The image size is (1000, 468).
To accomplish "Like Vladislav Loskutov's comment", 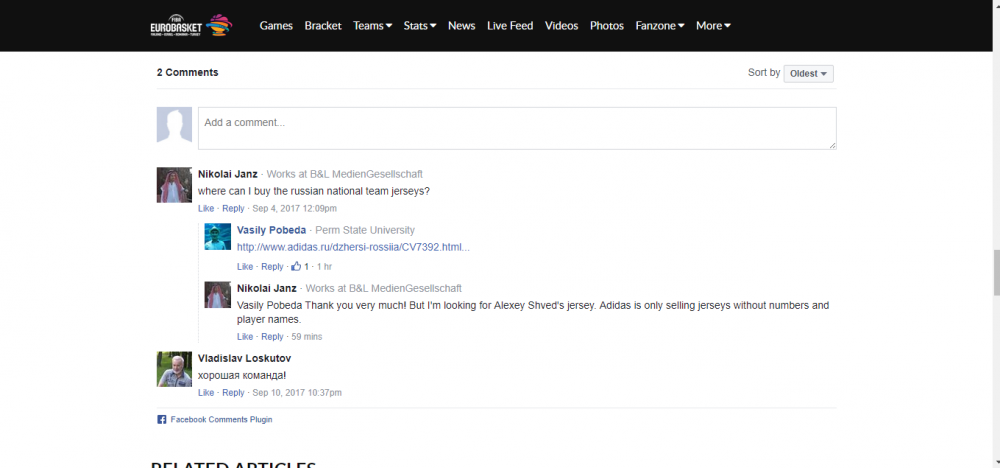I will coord(206,393).
